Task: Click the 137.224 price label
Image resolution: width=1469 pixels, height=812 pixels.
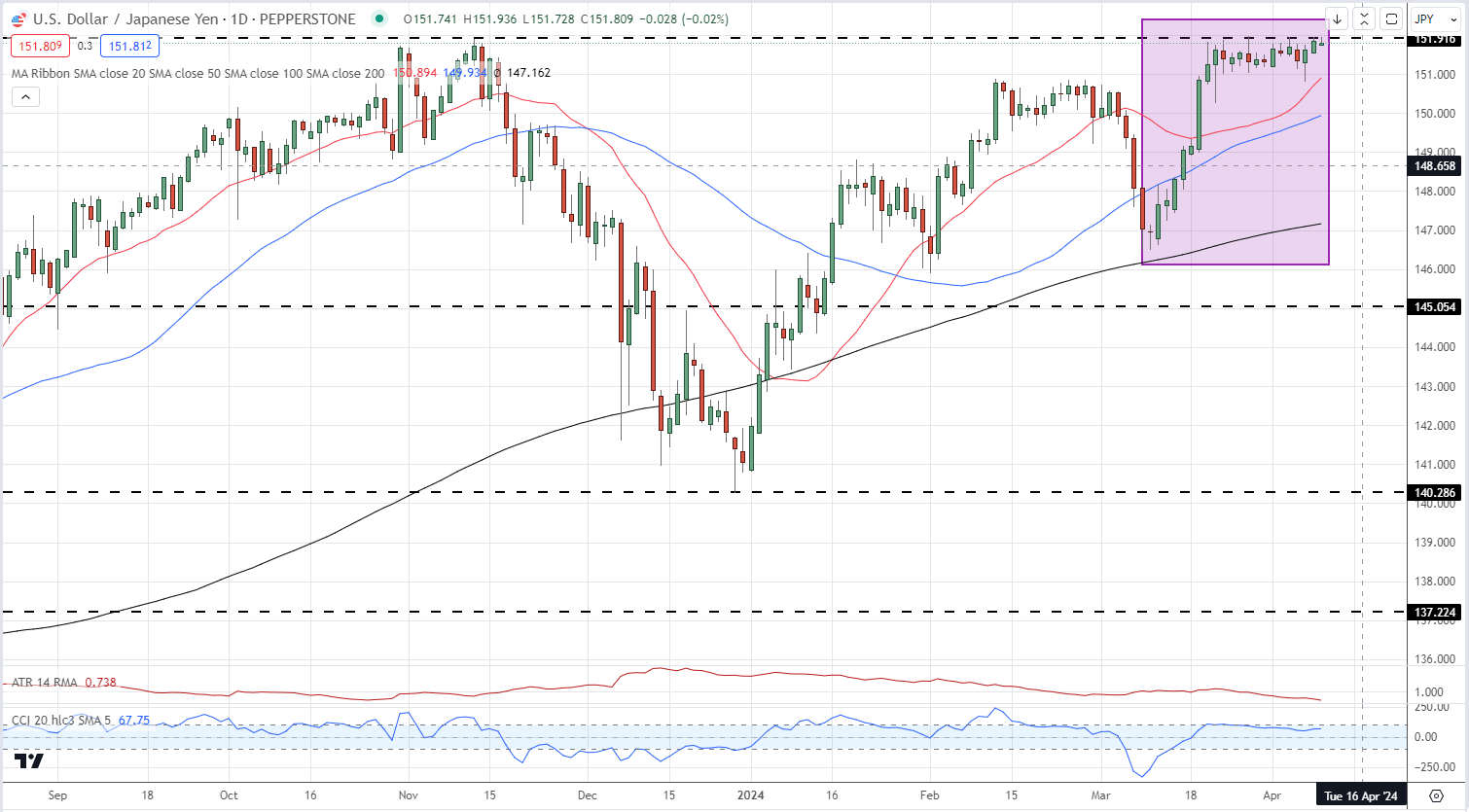Action: point(1436,613)
